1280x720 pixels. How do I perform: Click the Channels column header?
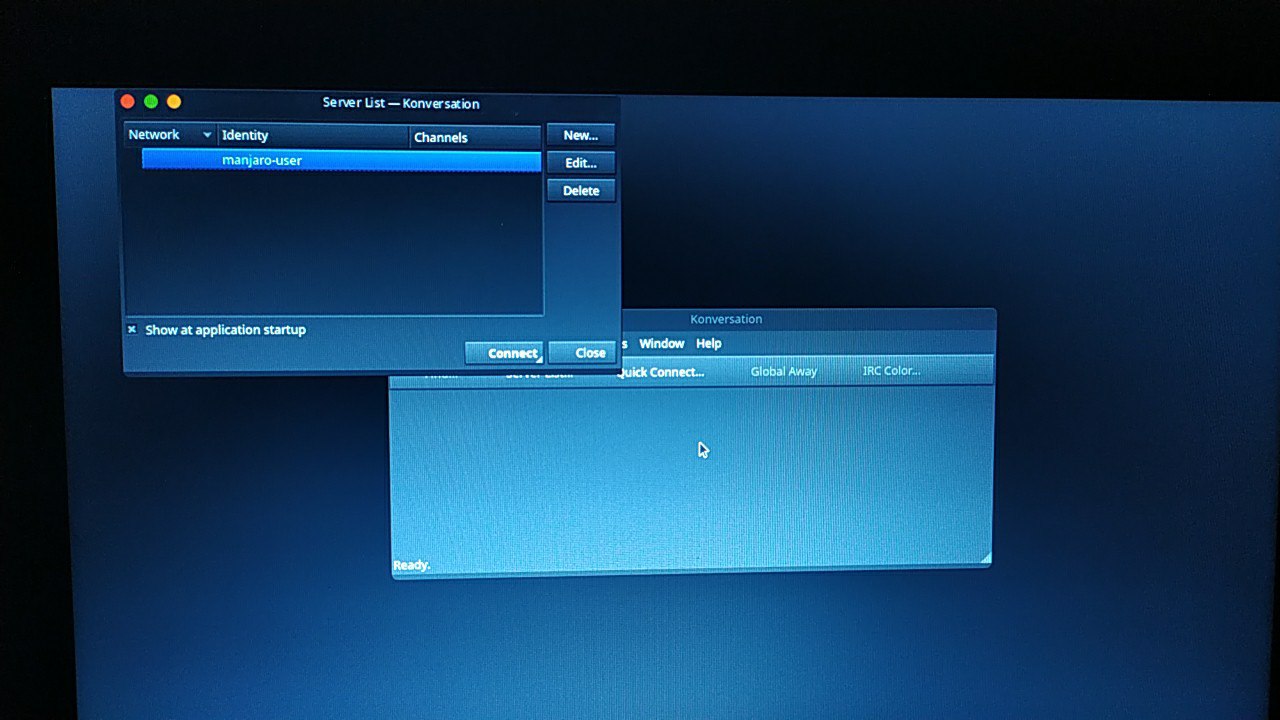click(x=475, y=137)
